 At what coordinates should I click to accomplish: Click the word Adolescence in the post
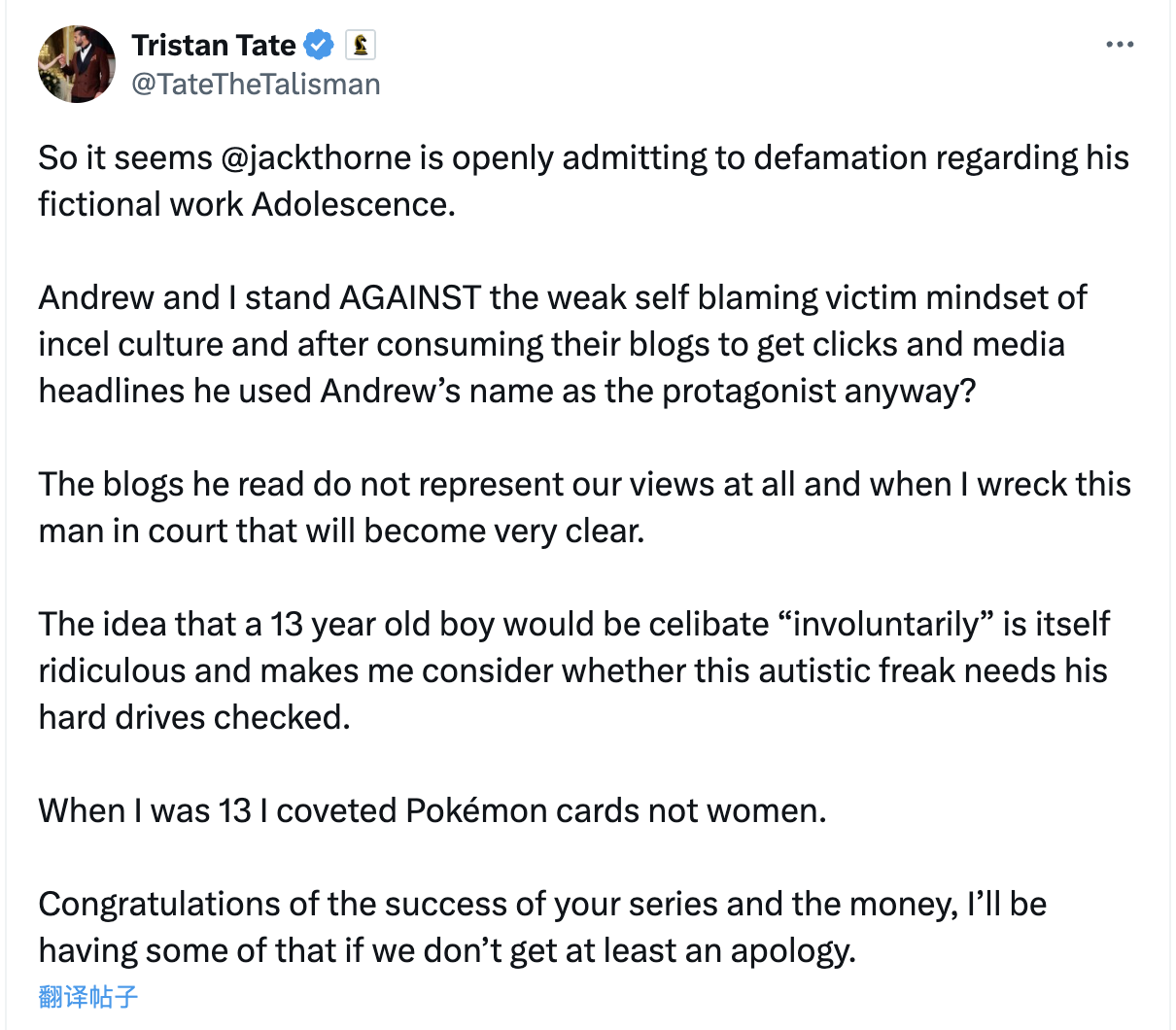click(353, 204)
